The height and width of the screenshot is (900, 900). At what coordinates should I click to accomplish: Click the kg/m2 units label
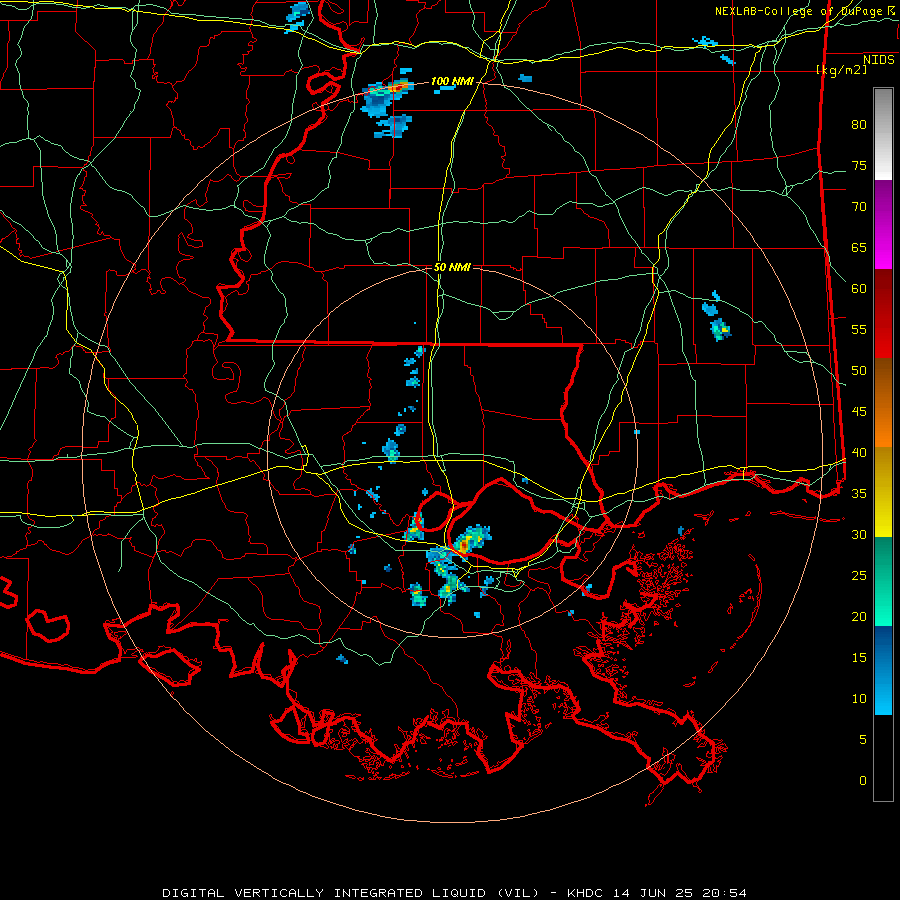point(841,70)
